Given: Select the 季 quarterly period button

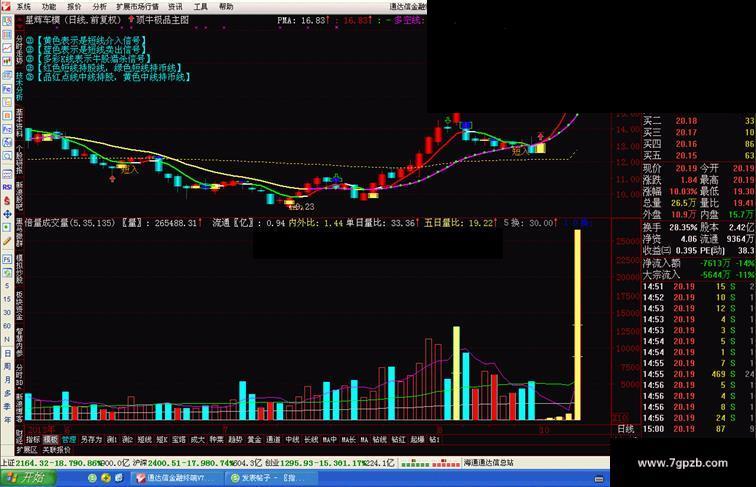Looking at the screenshot, I should (7, 407).
